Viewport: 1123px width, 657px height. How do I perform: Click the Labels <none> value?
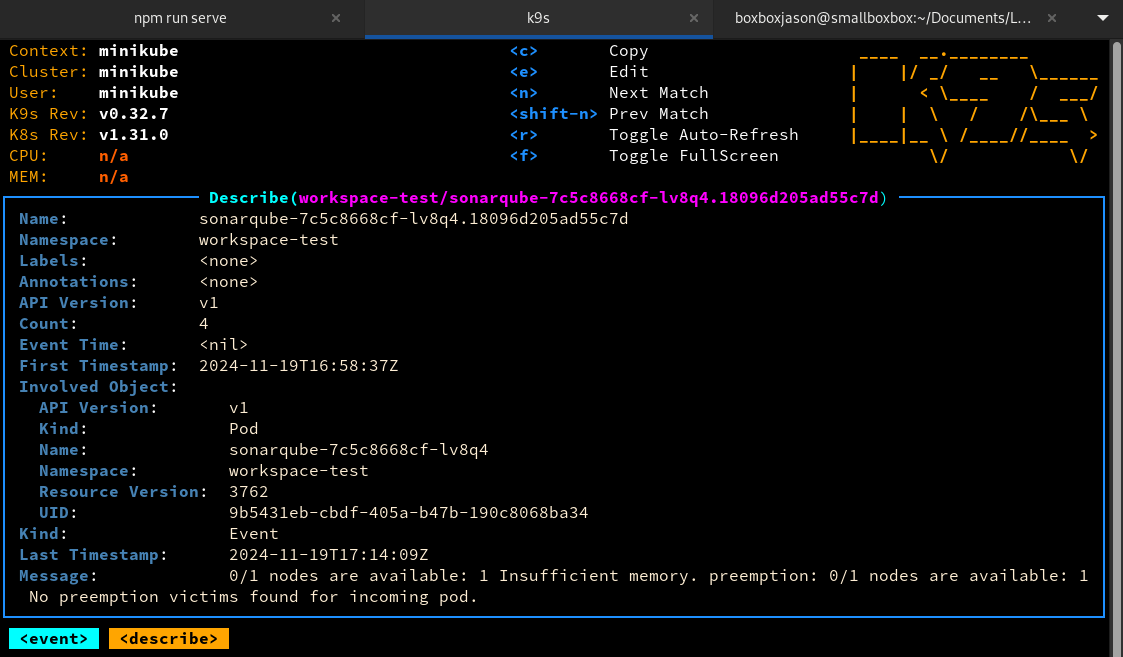coord(228,260)
